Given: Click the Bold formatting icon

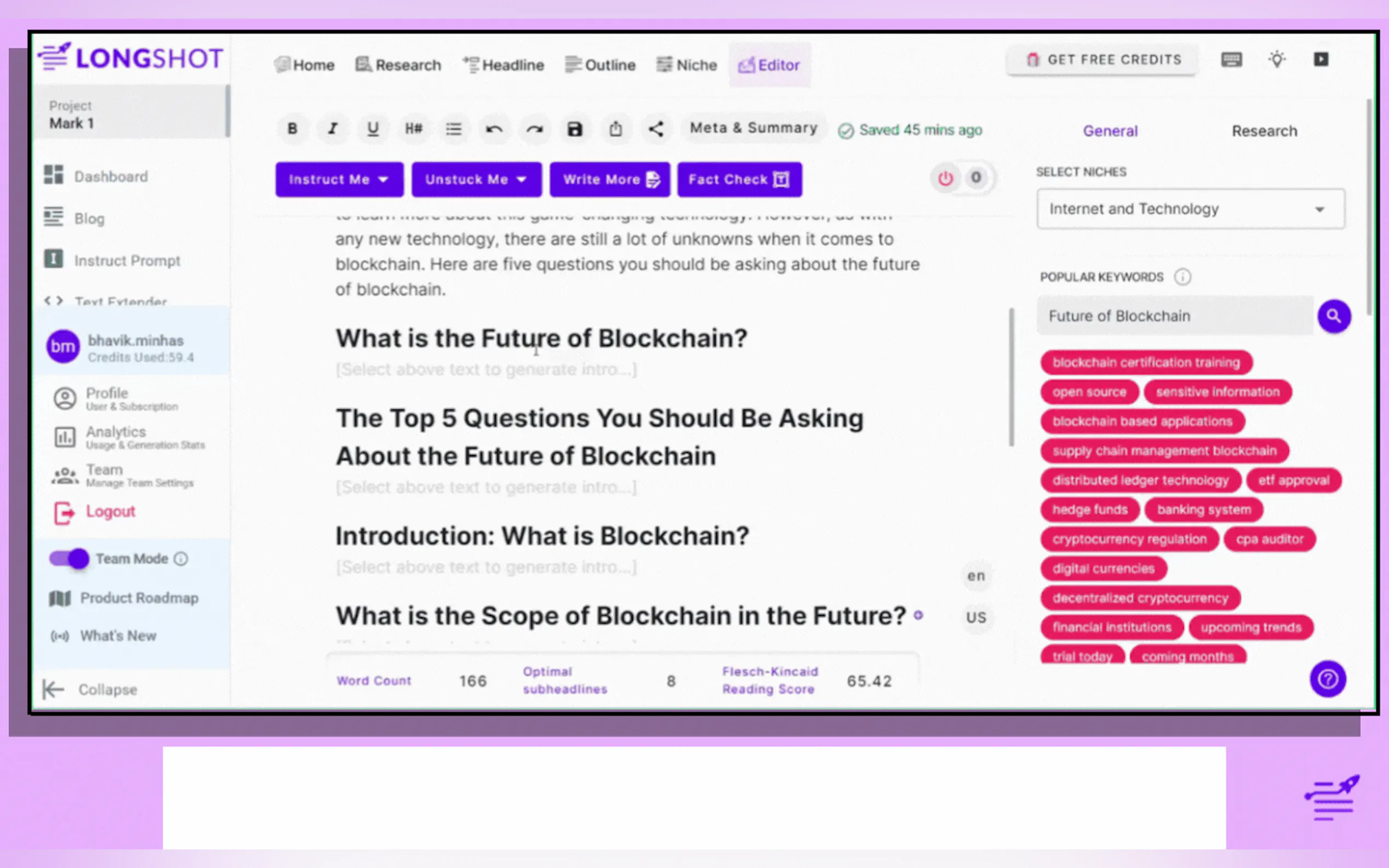Looking at the screenshot, I should [x=292, y=128].
